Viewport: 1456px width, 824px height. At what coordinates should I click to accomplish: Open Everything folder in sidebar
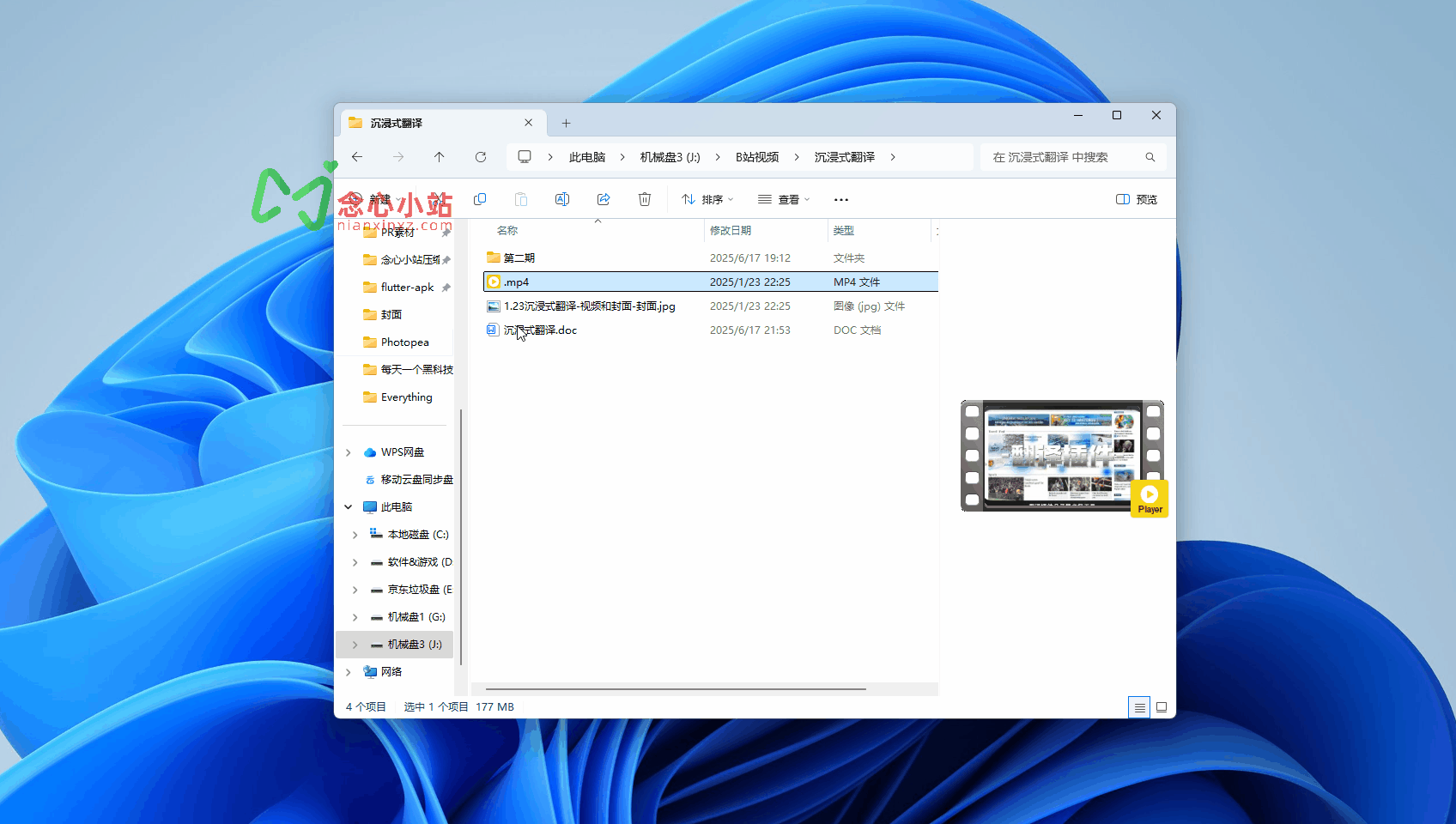tap(397, 397)
